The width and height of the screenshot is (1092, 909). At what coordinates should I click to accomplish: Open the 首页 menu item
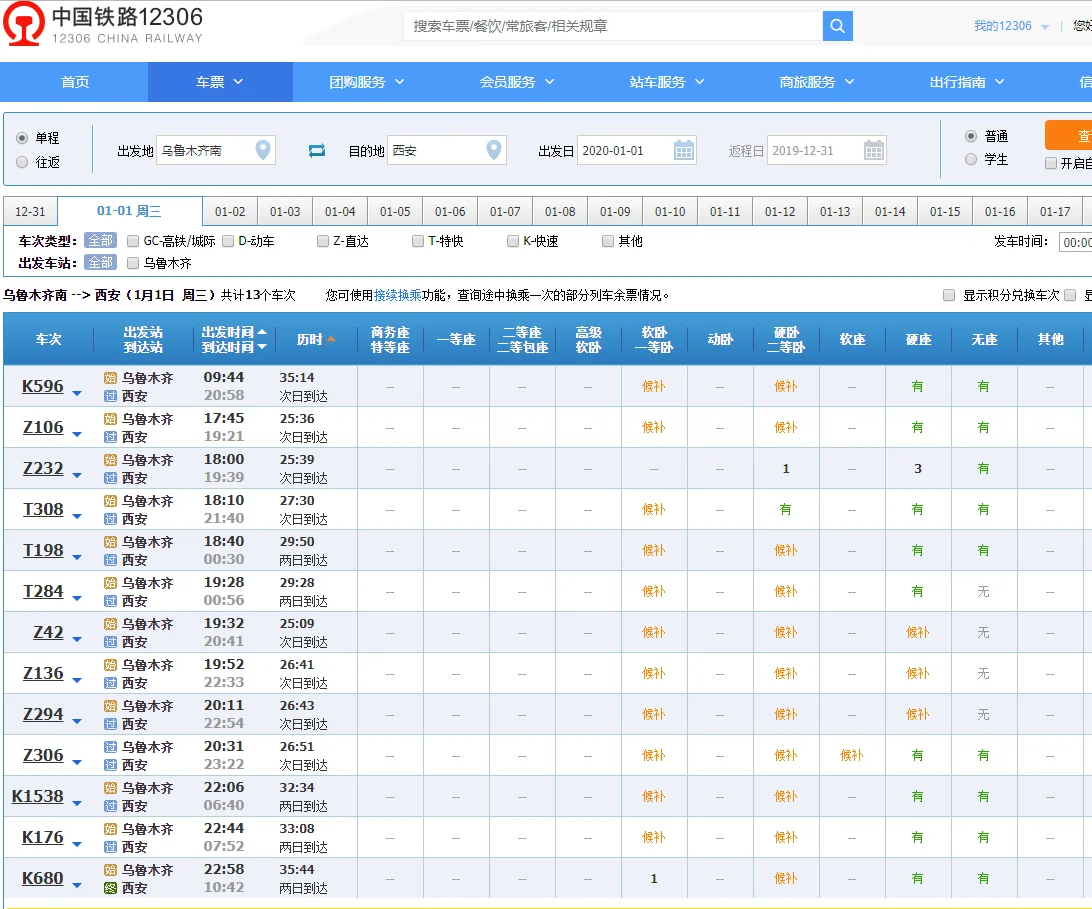[x=74, y=82]
